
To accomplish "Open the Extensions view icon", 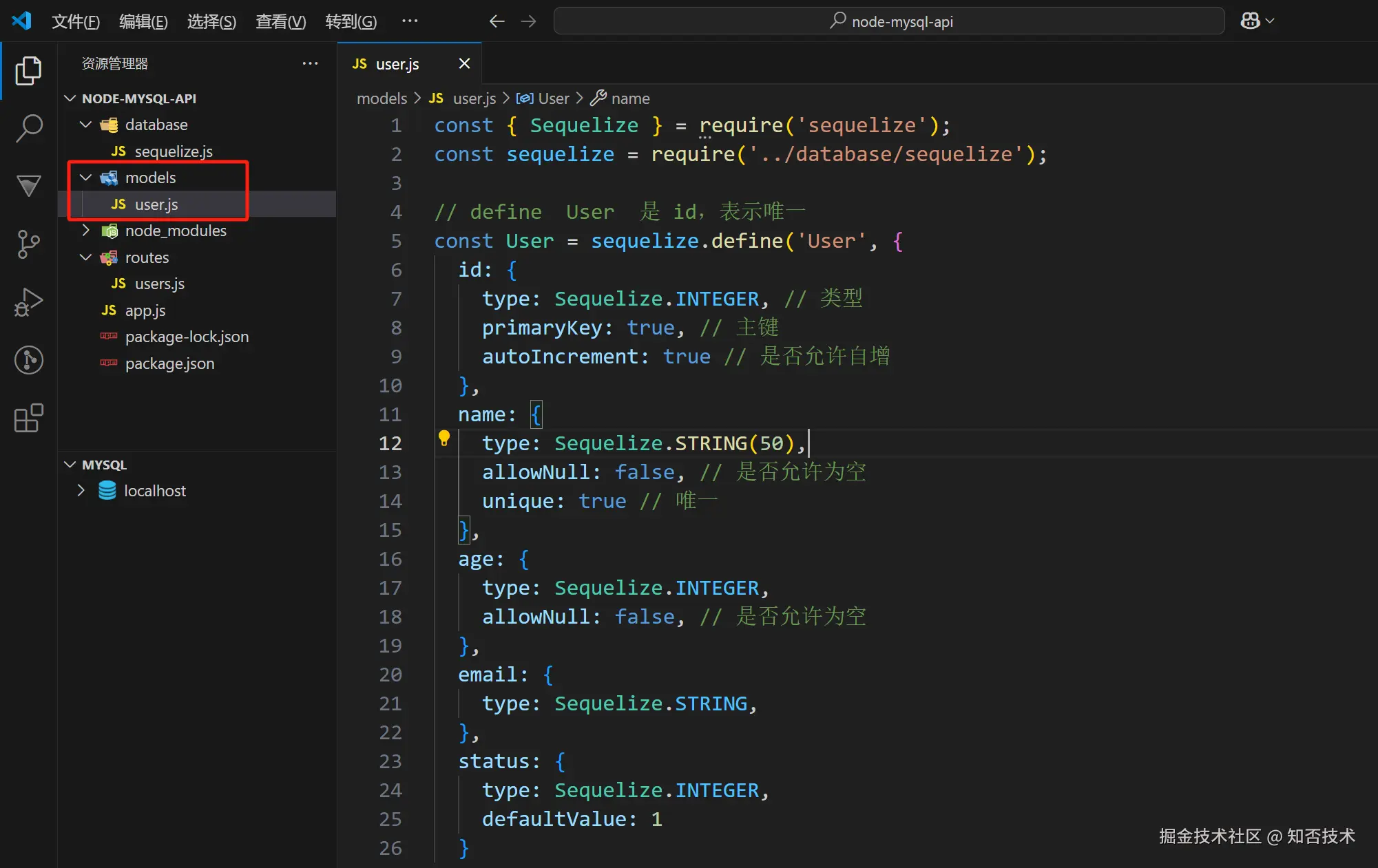I will pos(28,418).
